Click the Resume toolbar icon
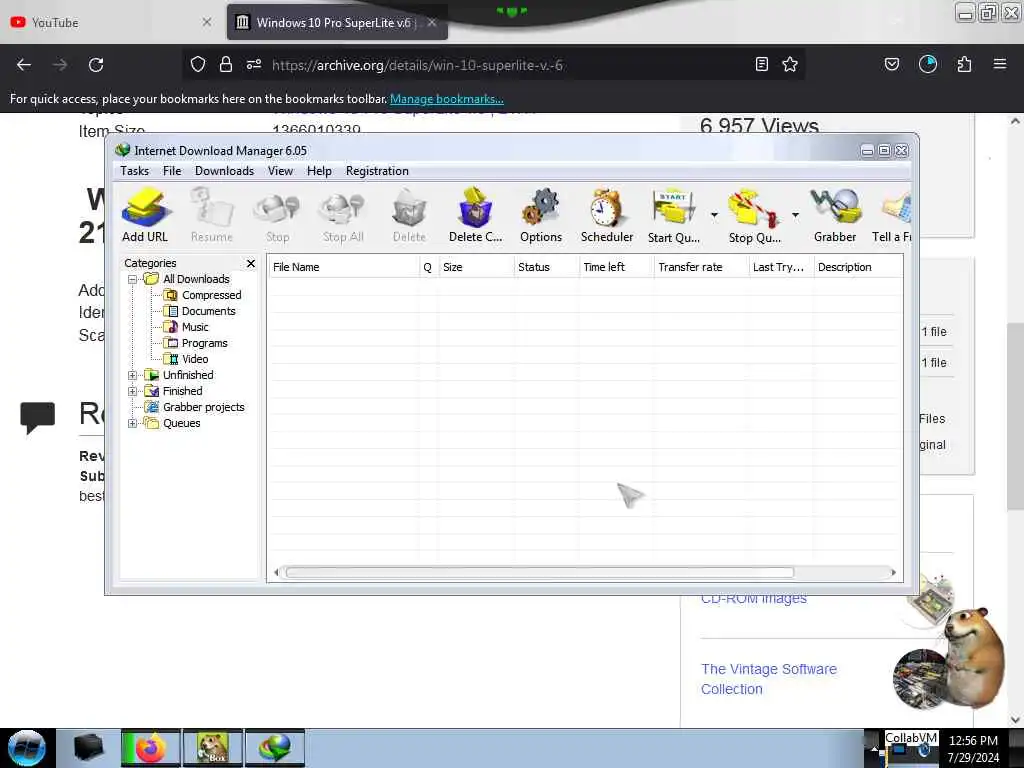This screenshot has width=1024, height=768. (212, 214)
